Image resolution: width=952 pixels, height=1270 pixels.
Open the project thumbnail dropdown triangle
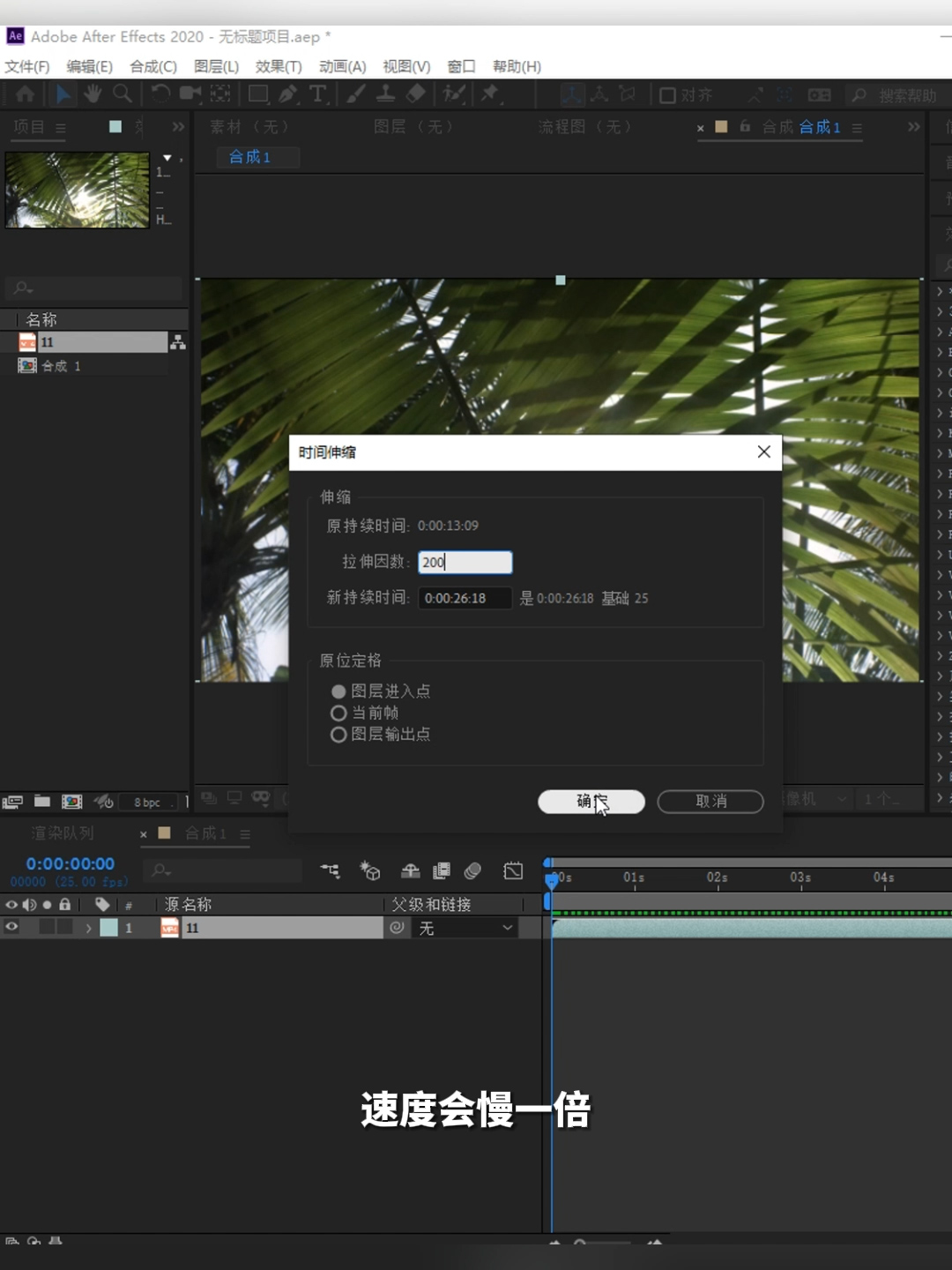[167, 158]
